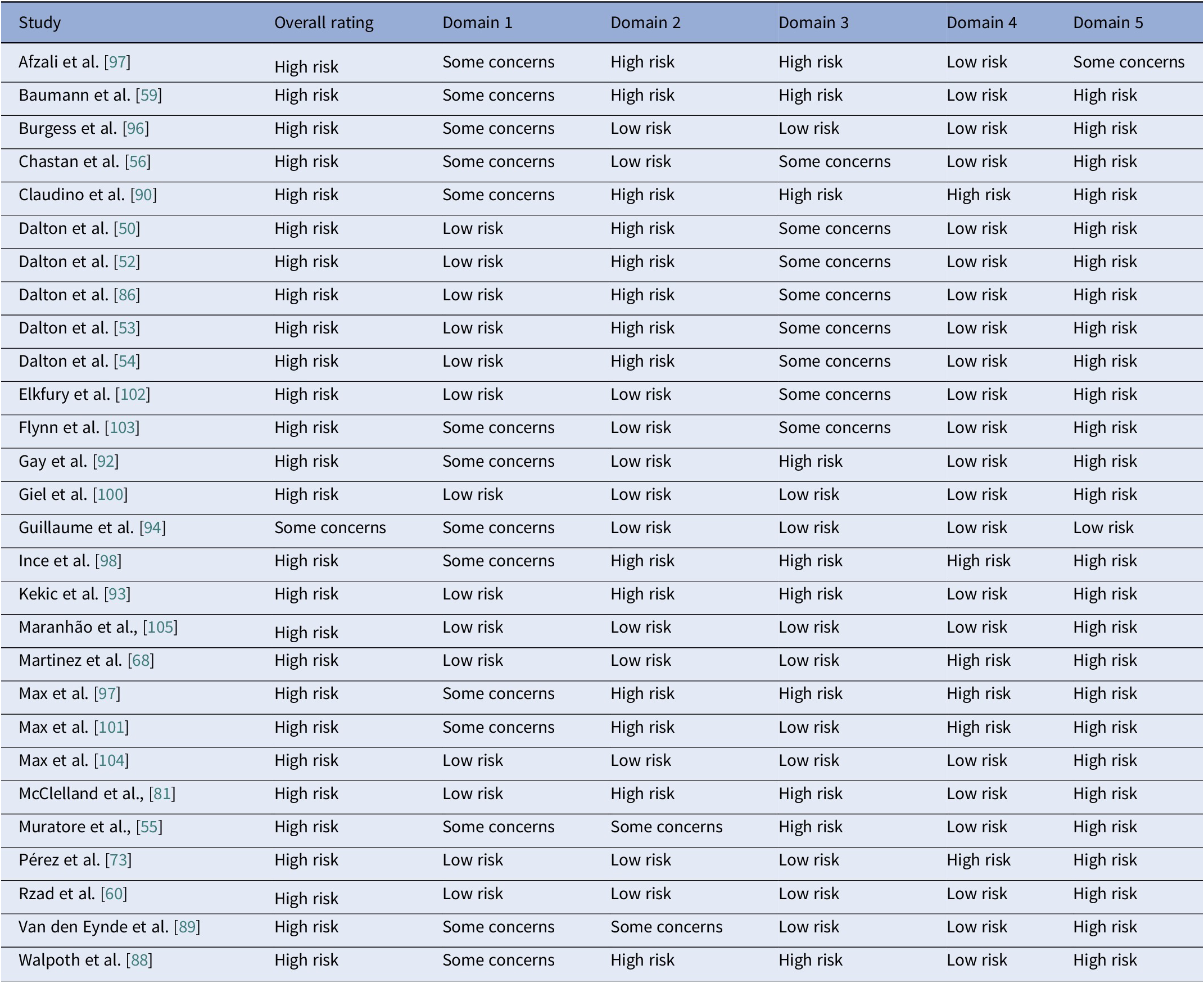This screenshot has width=1204, height=983.
Task: Click Guillaume's Some concerns overall rating cell
Action: click(x=330, y=527)
